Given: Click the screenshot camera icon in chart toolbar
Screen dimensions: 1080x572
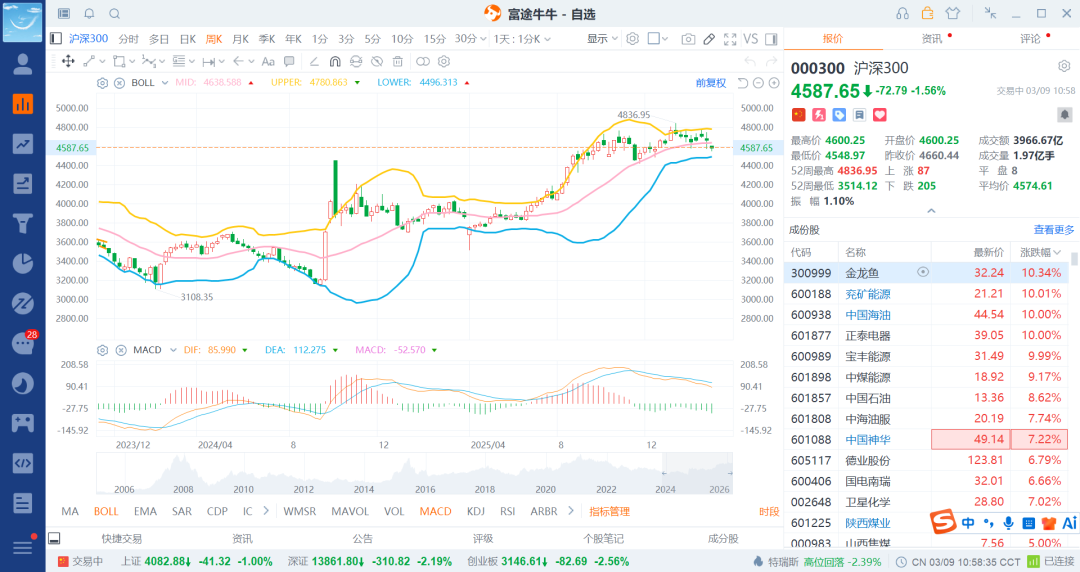Looking at the screenshot, I should tap(688, 39).
